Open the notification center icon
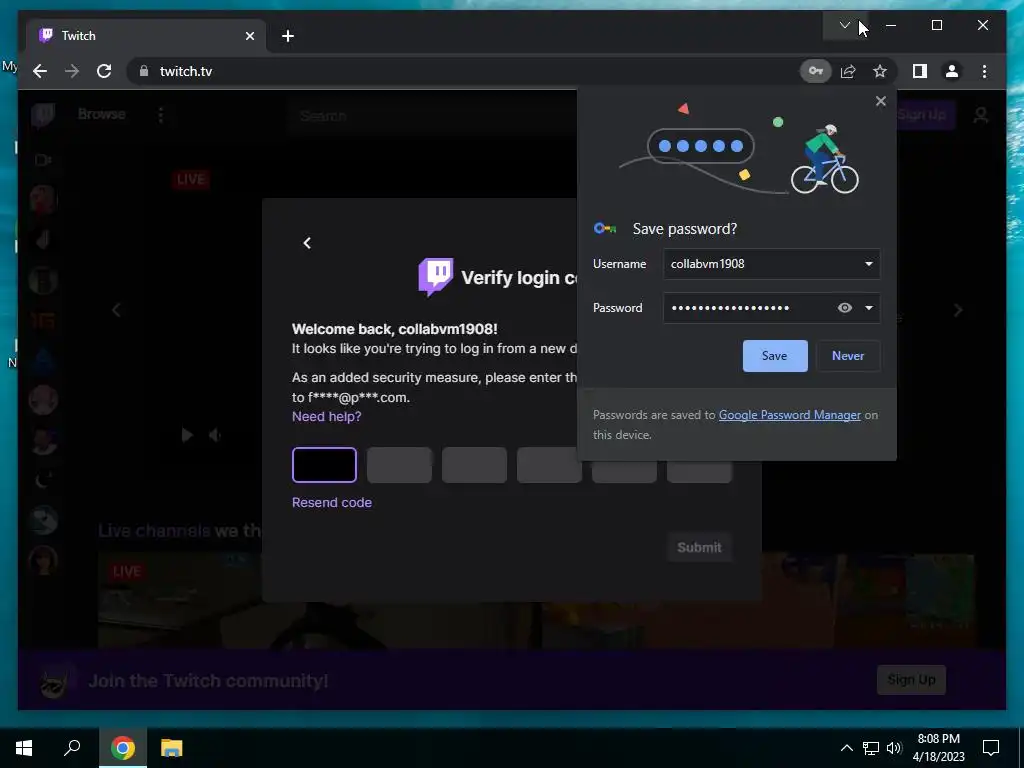The height and width of the screenshot is (768, 1024). coord(991,748)
